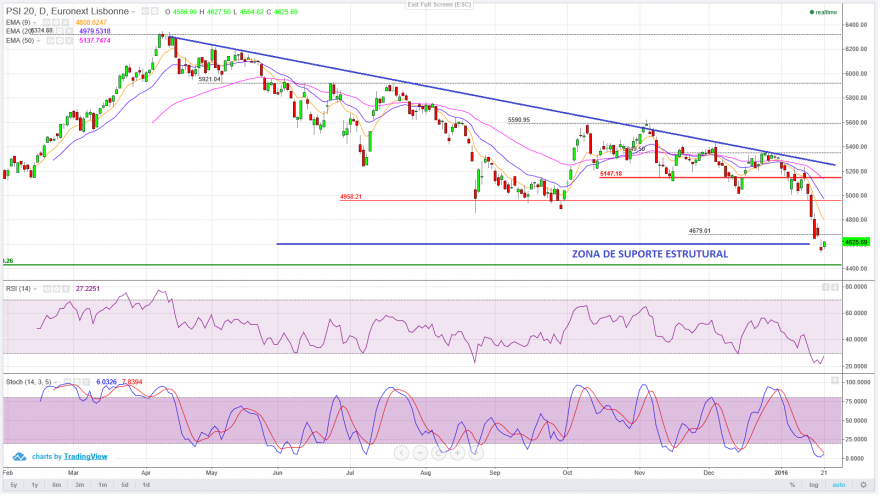
Task: Click EMA (9) value 4808.6247
Action: tap(91, 22)
